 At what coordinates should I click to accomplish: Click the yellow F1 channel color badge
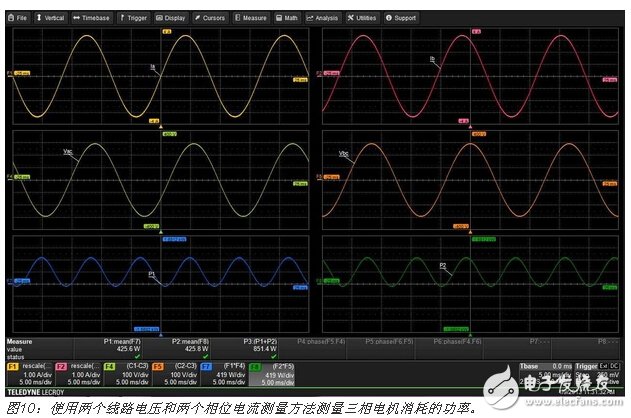pos(13,366)
